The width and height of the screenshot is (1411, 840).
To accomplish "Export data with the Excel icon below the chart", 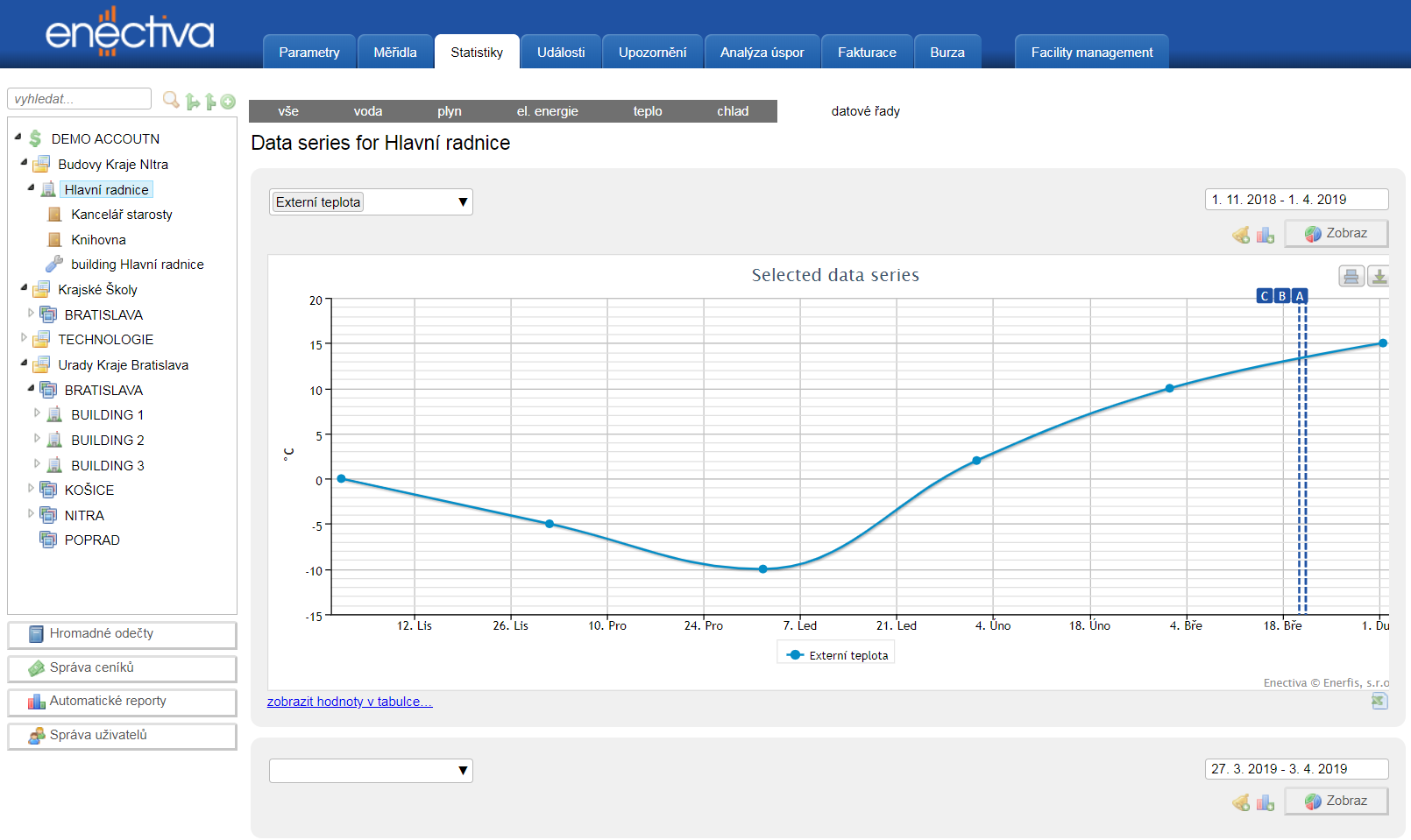I will coord(1379,701).
